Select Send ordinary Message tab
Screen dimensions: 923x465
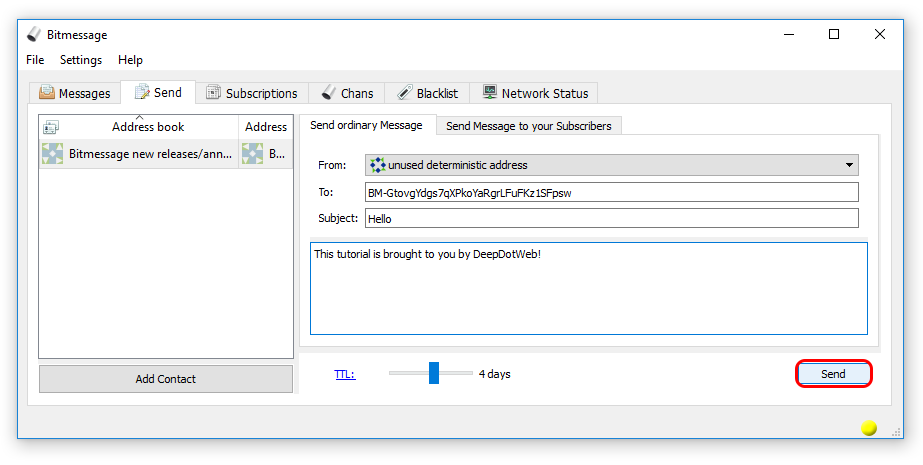click(366, 125)
